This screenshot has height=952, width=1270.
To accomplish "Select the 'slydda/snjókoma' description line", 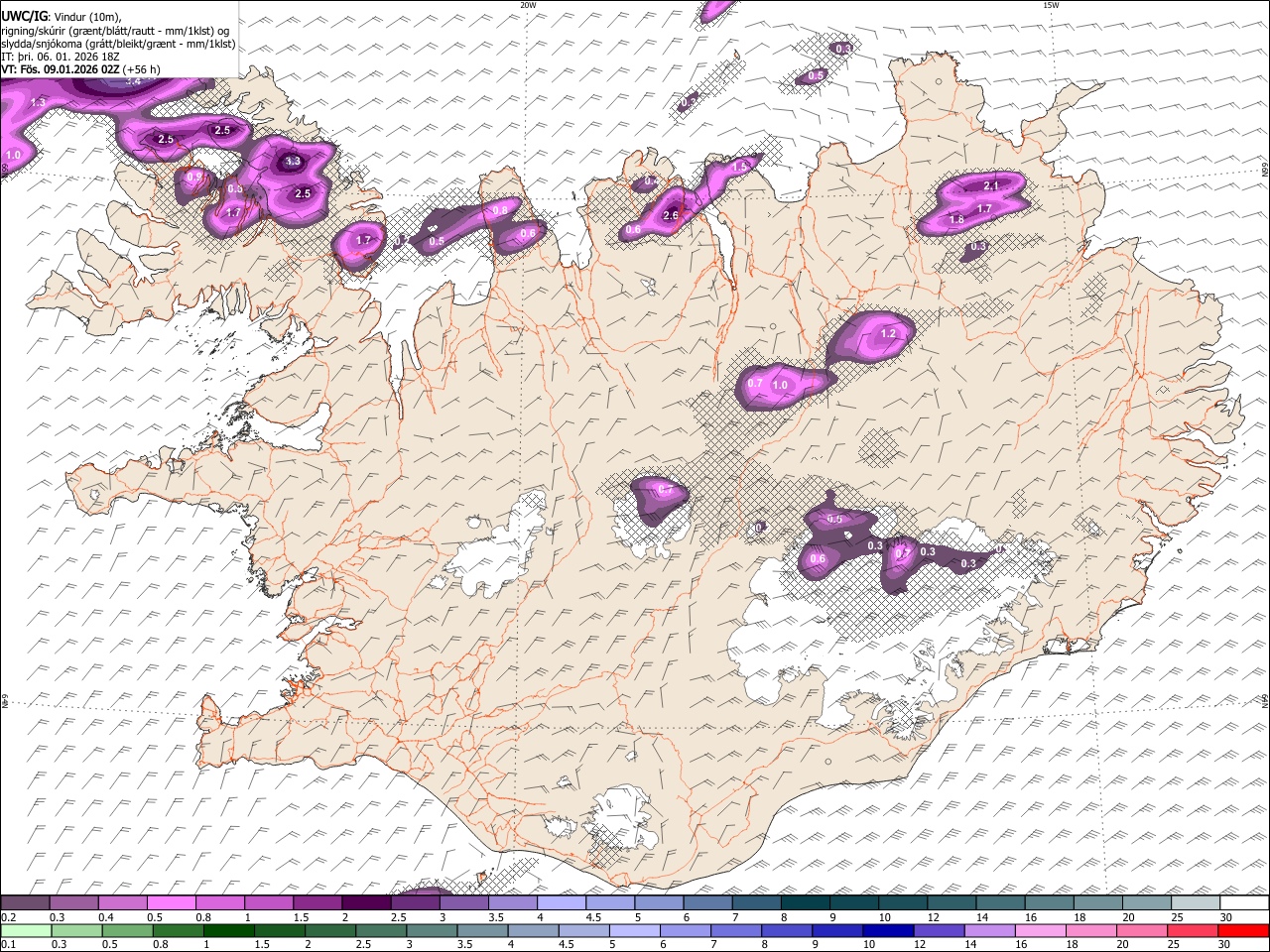I will tap(118, 44).
